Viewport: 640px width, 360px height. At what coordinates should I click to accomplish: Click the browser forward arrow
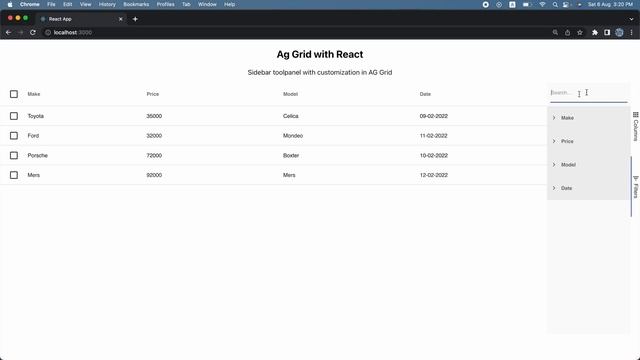[21, 32]
